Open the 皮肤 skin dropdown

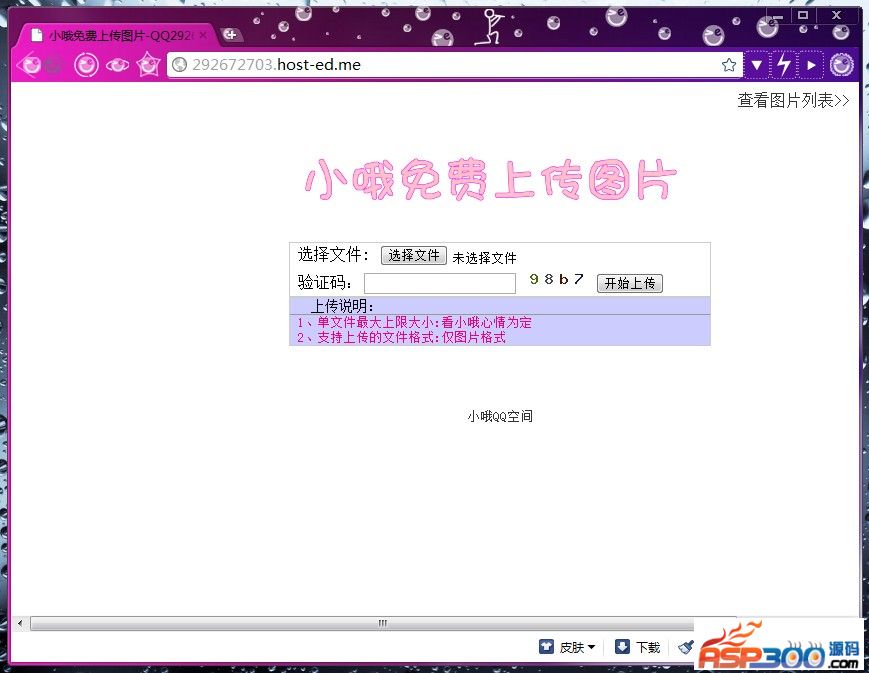568,647
